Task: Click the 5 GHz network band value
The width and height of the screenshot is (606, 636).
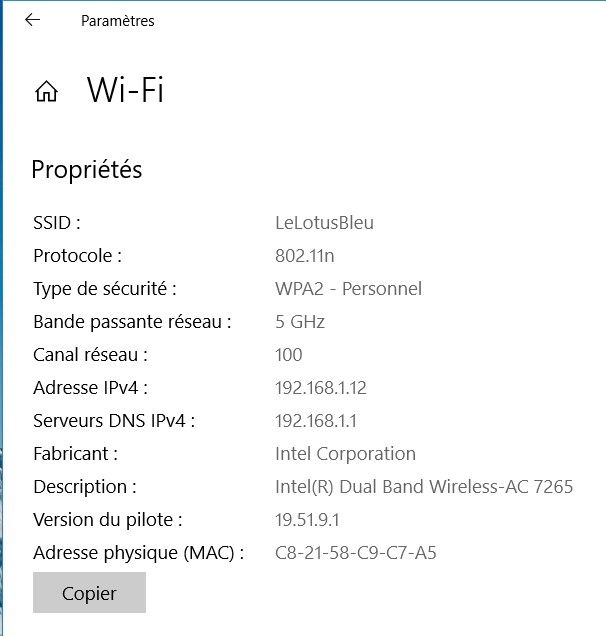Action: coord(300,321)
